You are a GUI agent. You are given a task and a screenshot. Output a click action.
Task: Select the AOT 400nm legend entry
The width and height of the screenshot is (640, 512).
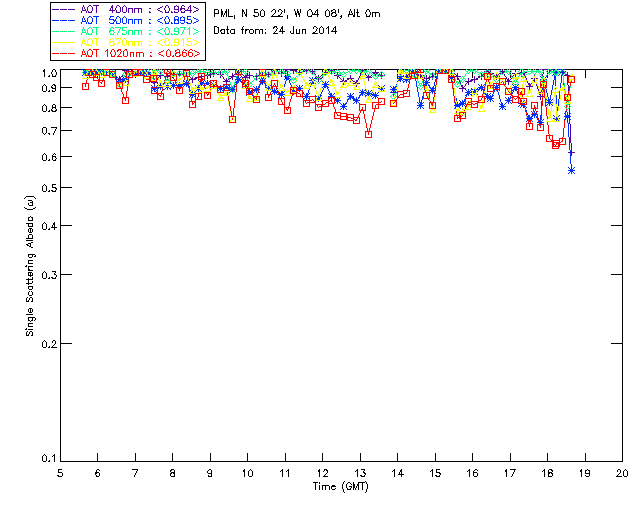127,9
